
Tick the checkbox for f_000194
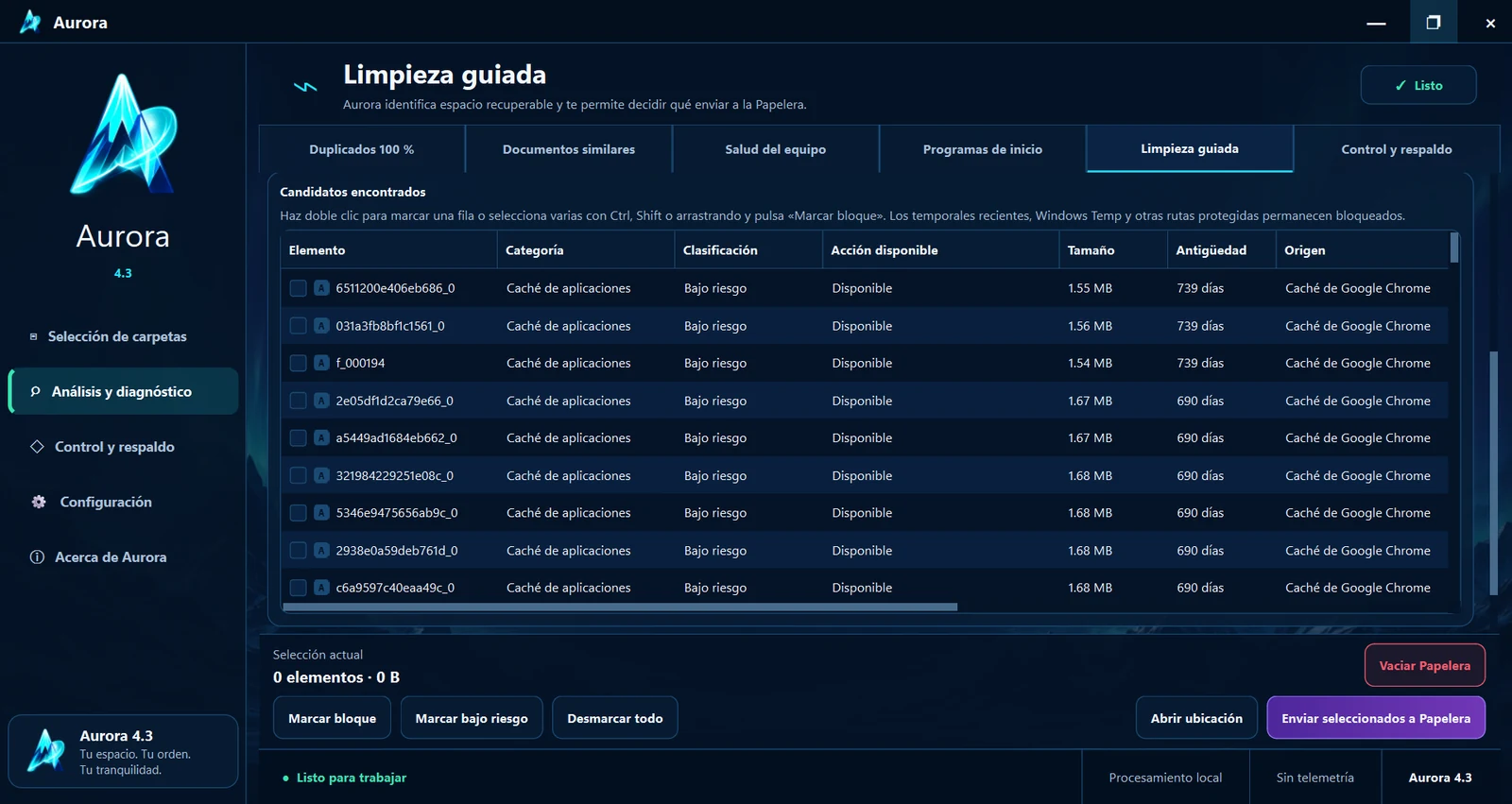[x=298, y=363]
